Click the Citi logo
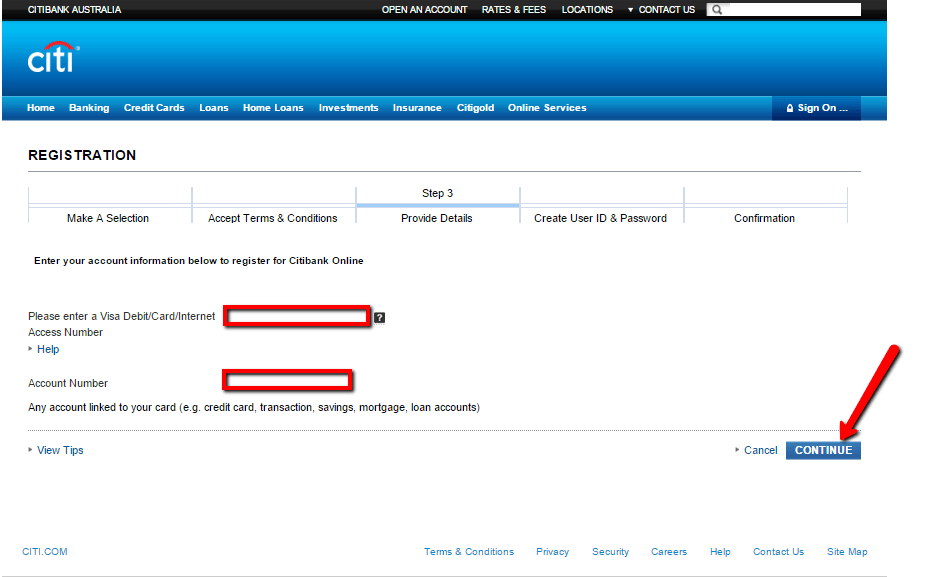Screen dimensions: 930x577 click(x=52, y=59)
